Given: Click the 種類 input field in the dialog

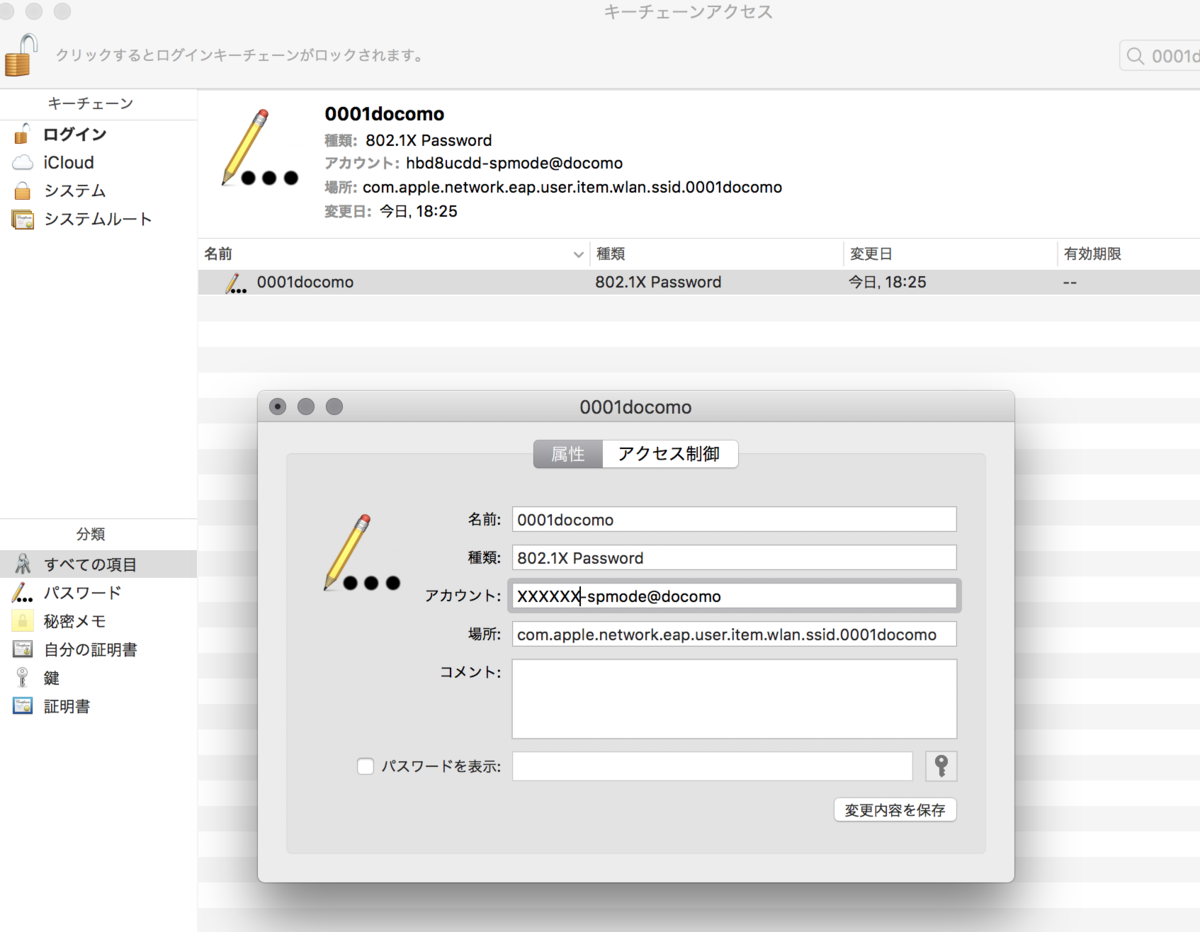Looking at the screenshot, I should point(734,557).
